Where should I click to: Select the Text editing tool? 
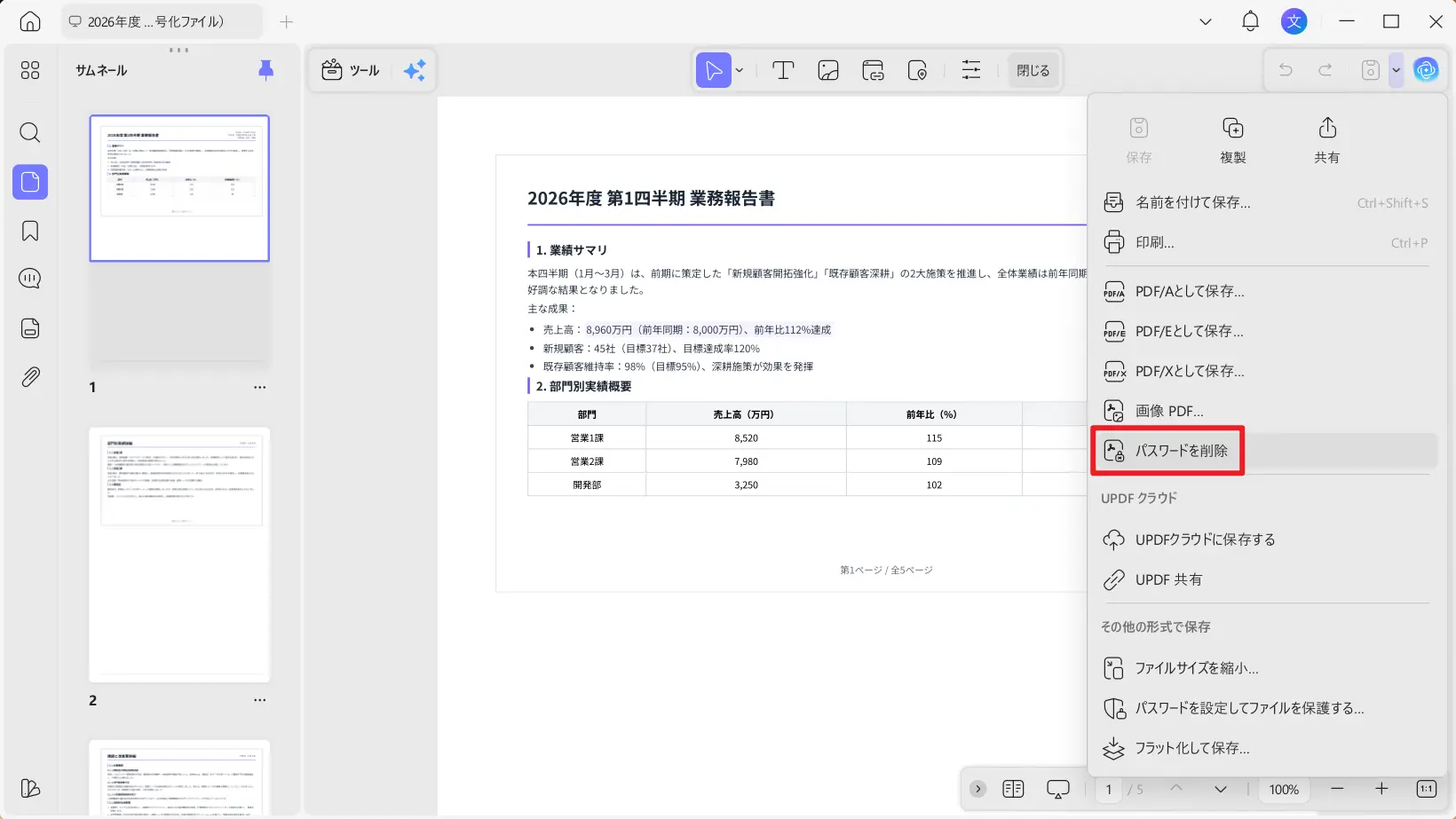(782, 70)
